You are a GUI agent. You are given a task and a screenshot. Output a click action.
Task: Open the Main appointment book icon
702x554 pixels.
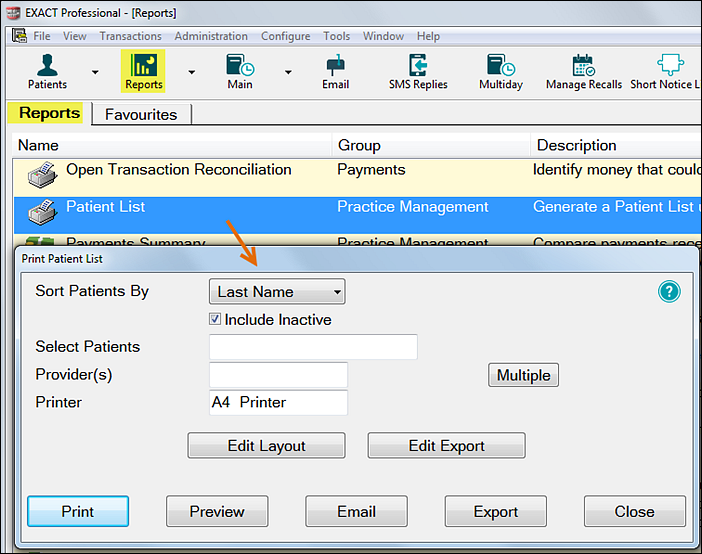240,72
